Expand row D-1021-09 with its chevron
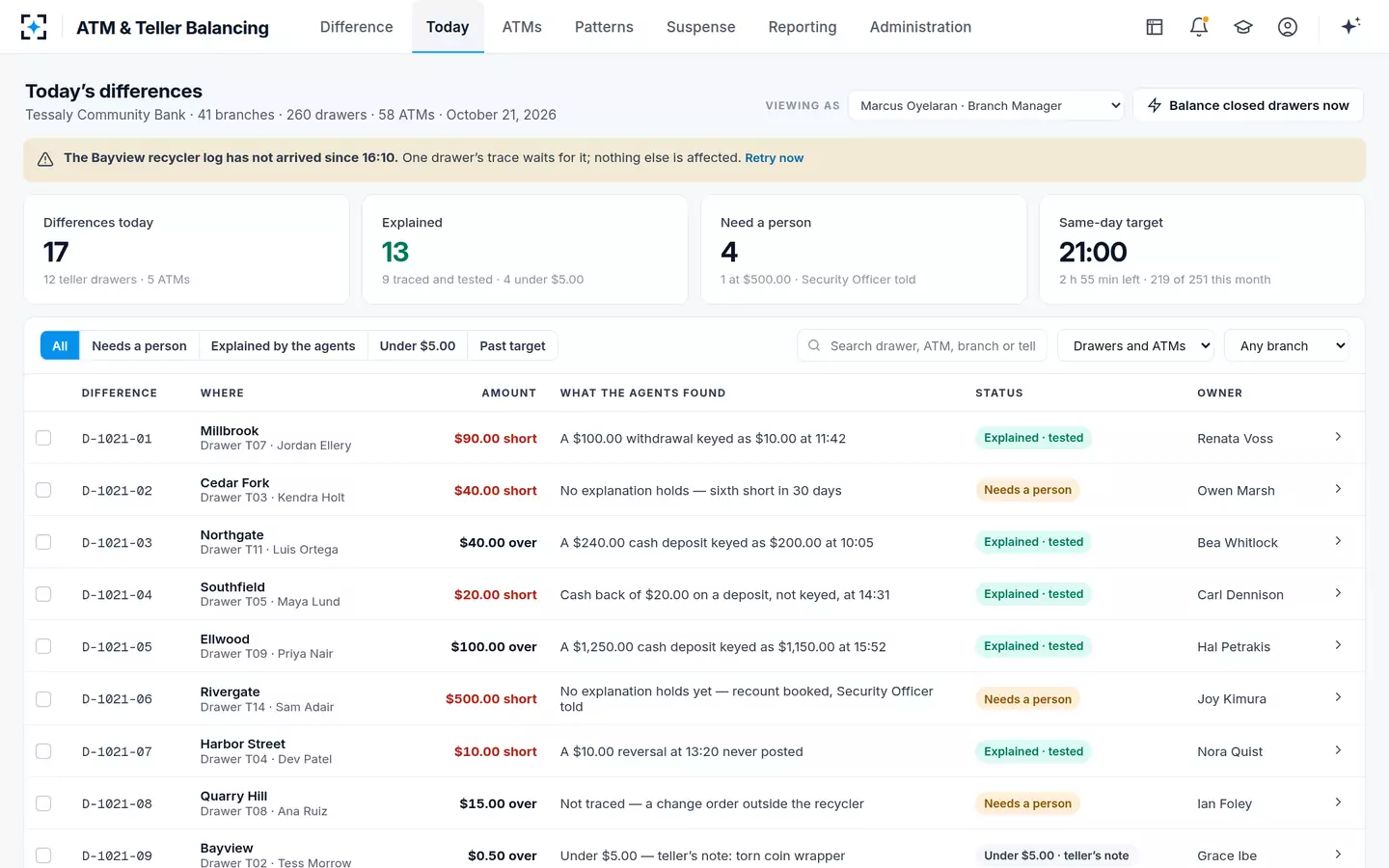Image resolution: width=1389 pixels, height=868 pixels. (x=1338, y=854)
